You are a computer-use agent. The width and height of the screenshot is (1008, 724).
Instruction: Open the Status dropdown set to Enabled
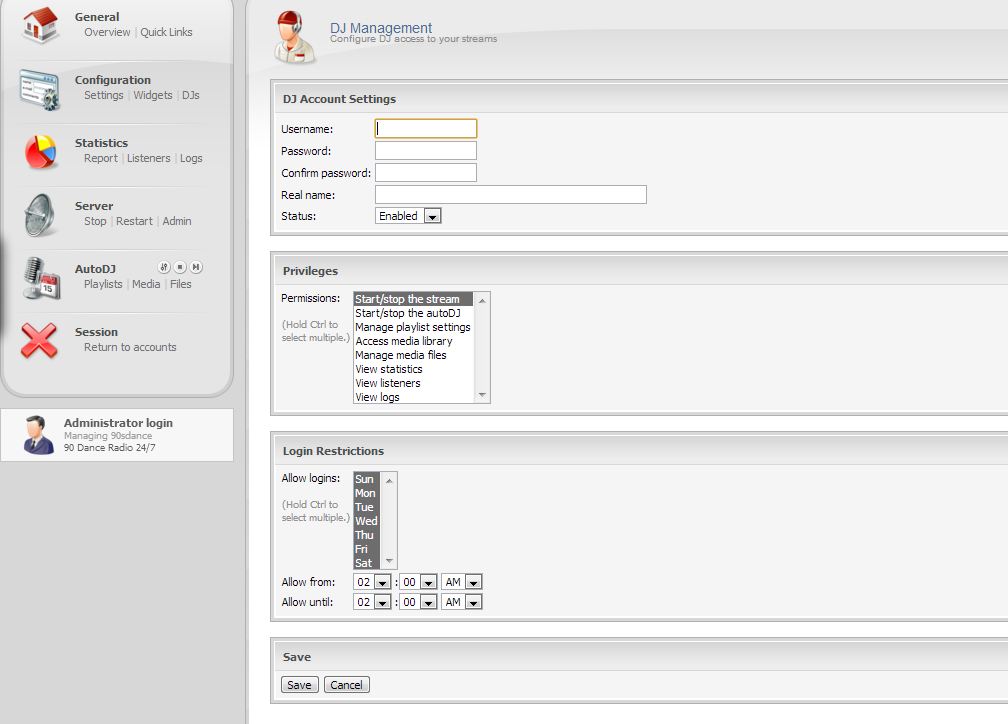[408, 216]
